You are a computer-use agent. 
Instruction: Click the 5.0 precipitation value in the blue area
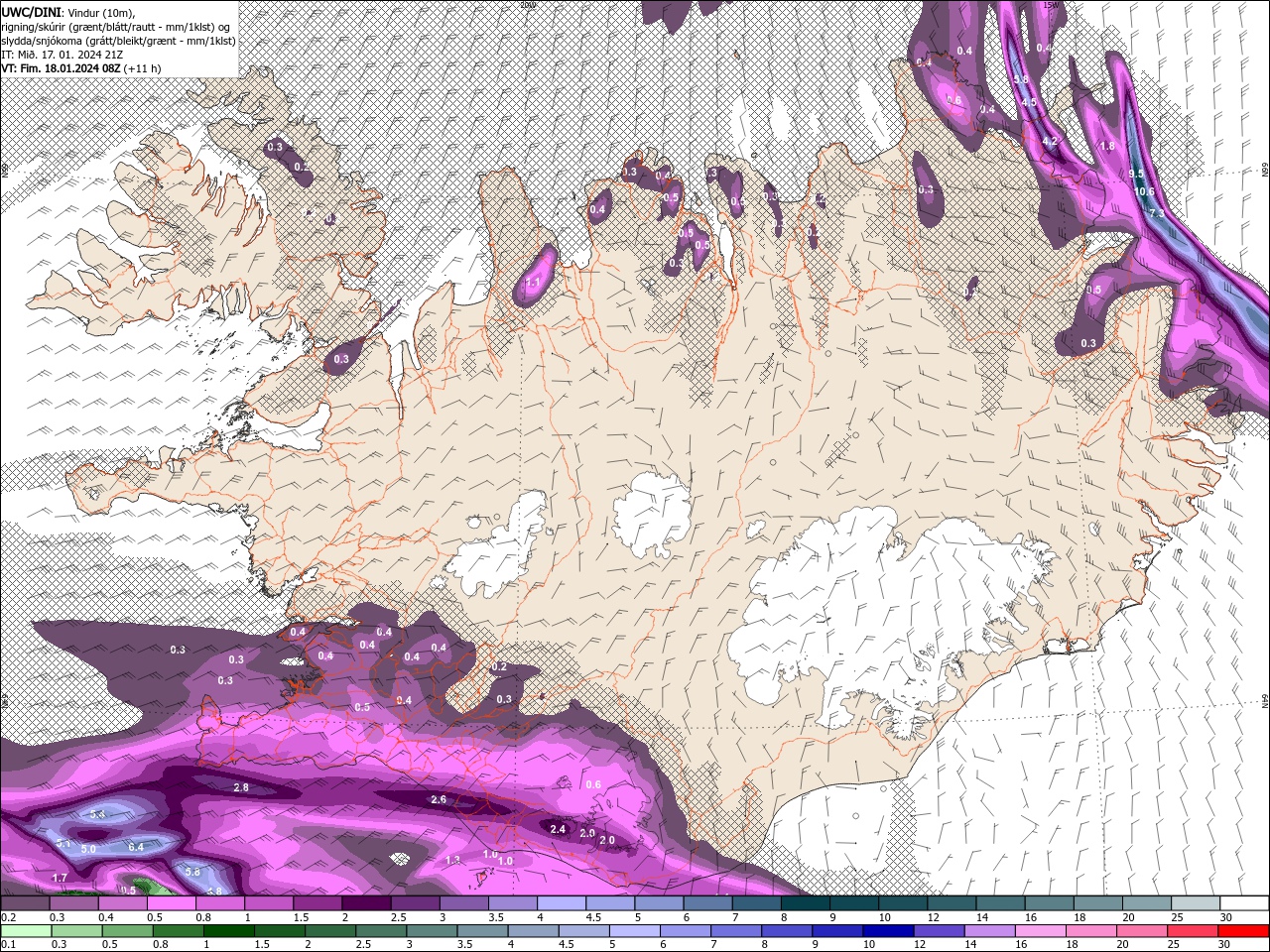tap(88, 849)
